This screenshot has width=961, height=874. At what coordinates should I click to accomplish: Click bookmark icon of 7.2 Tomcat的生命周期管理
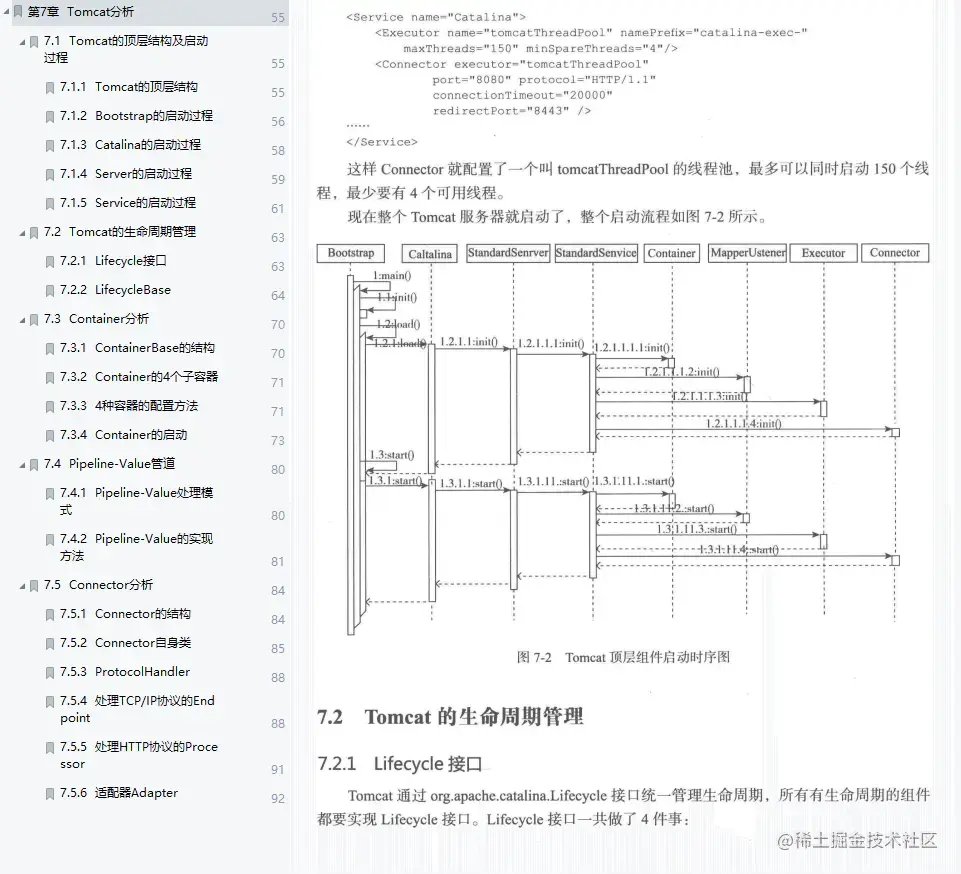[x=34, y=233]
